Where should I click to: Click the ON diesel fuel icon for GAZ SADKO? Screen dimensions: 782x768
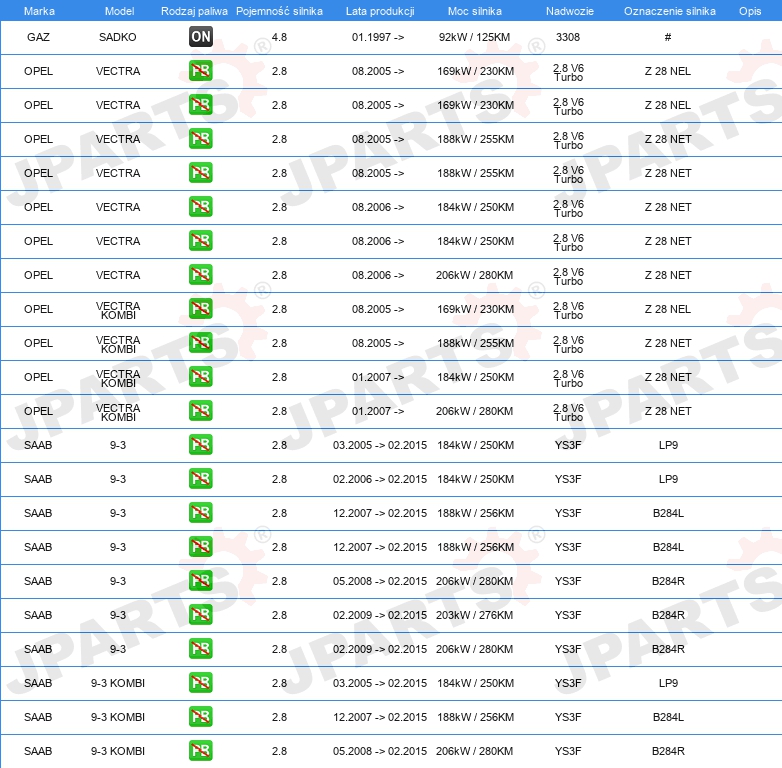(200, 36)
